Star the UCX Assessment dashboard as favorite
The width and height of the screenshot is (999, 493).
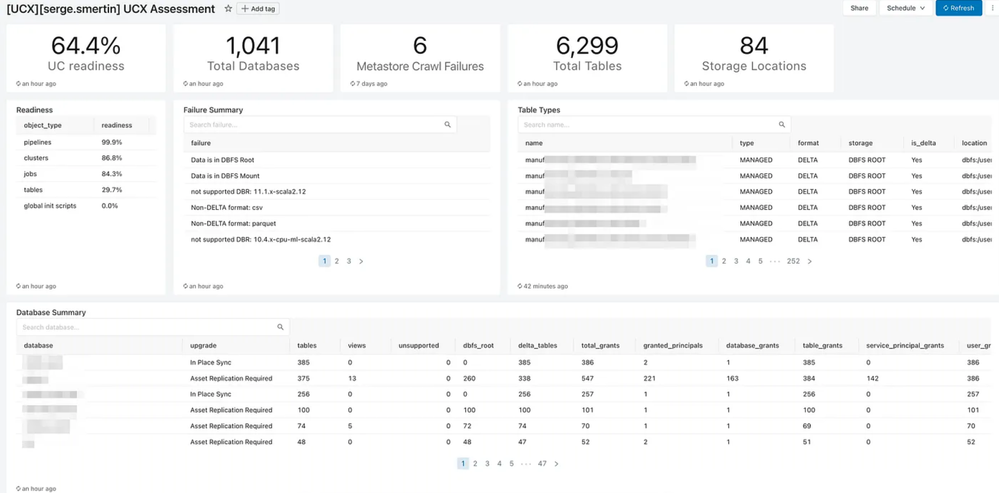point(228,8)
